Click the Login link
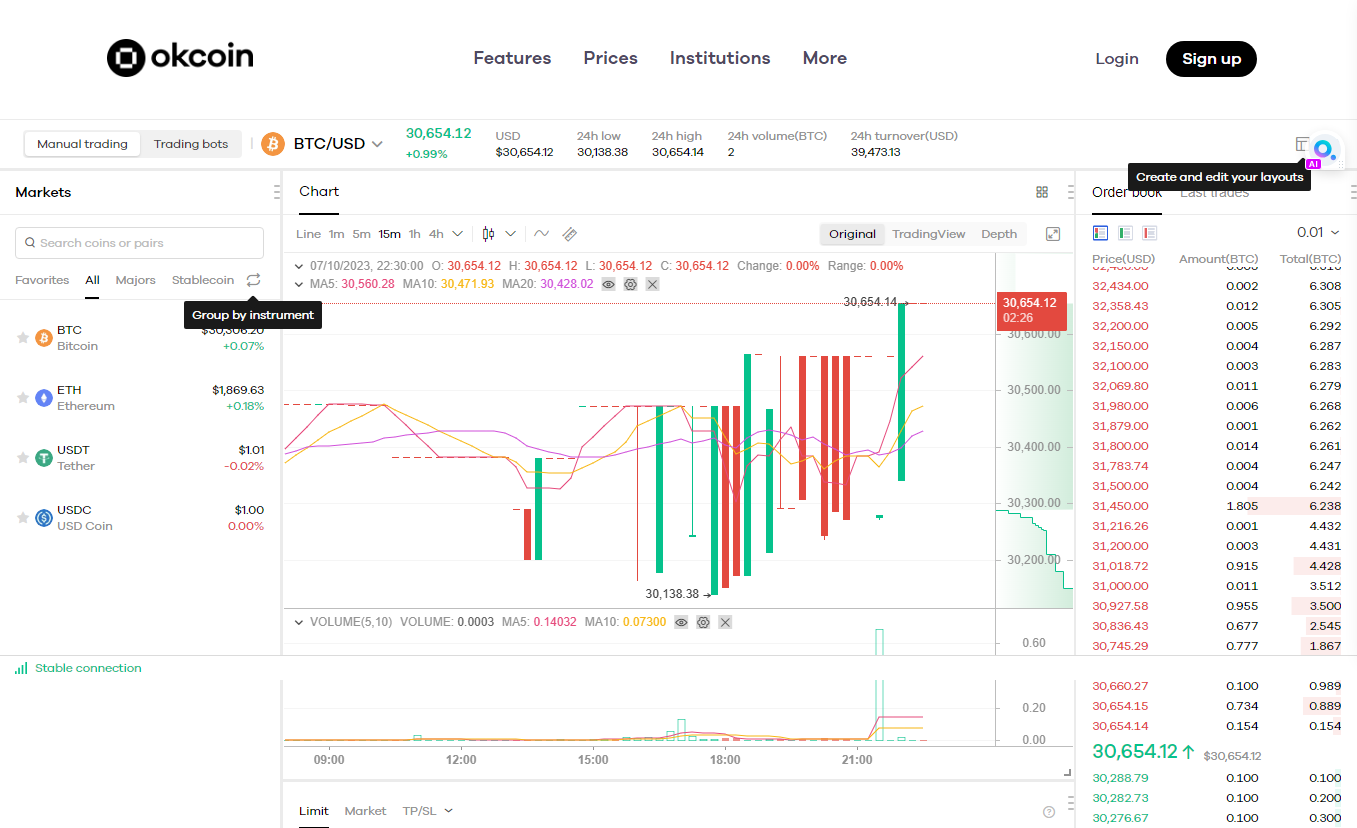This screenshot has width=1357, height=828. tap(1117, 59)
